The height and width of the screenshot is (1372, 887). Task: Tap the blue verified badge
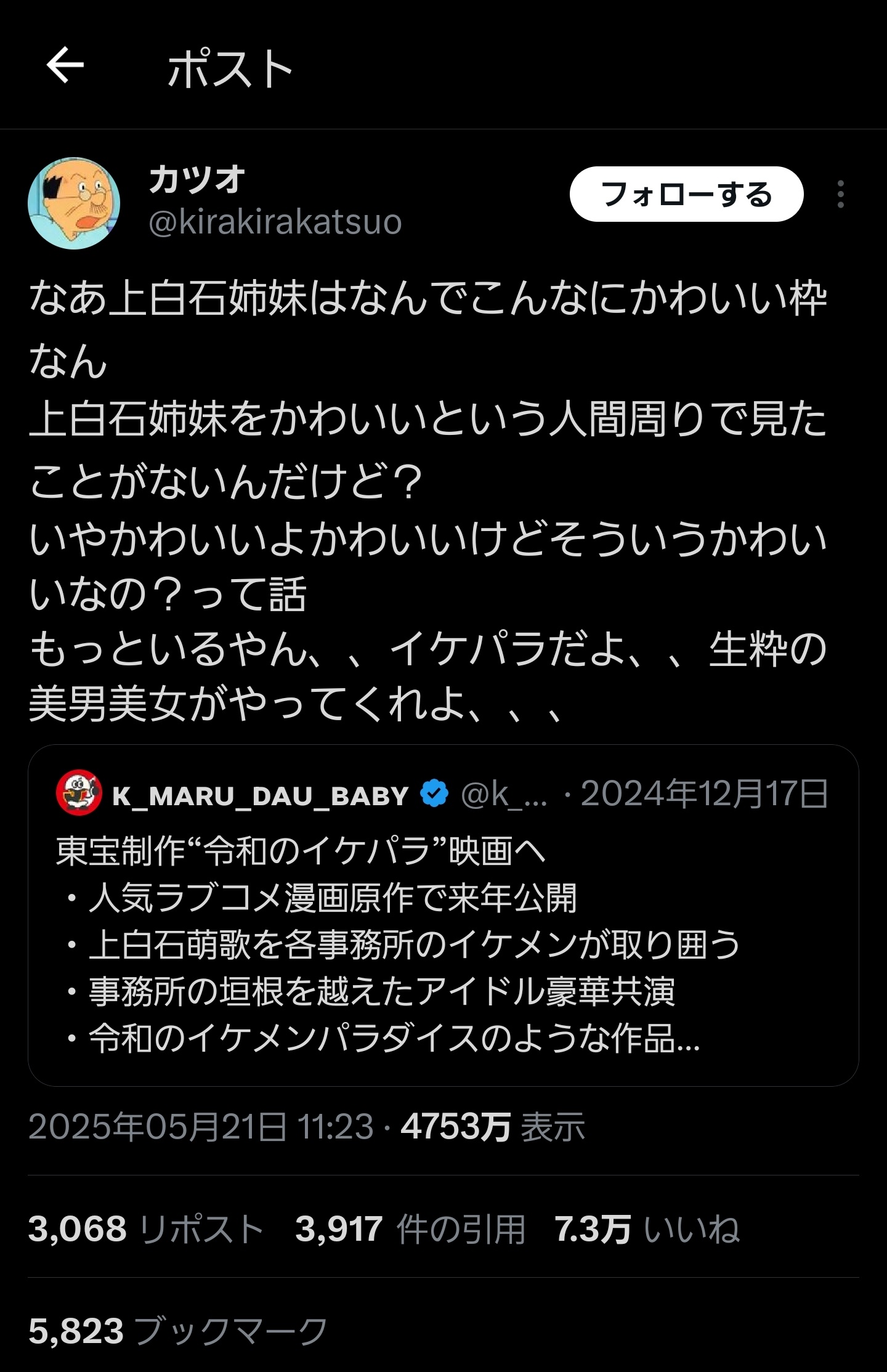tap(434, 794)
